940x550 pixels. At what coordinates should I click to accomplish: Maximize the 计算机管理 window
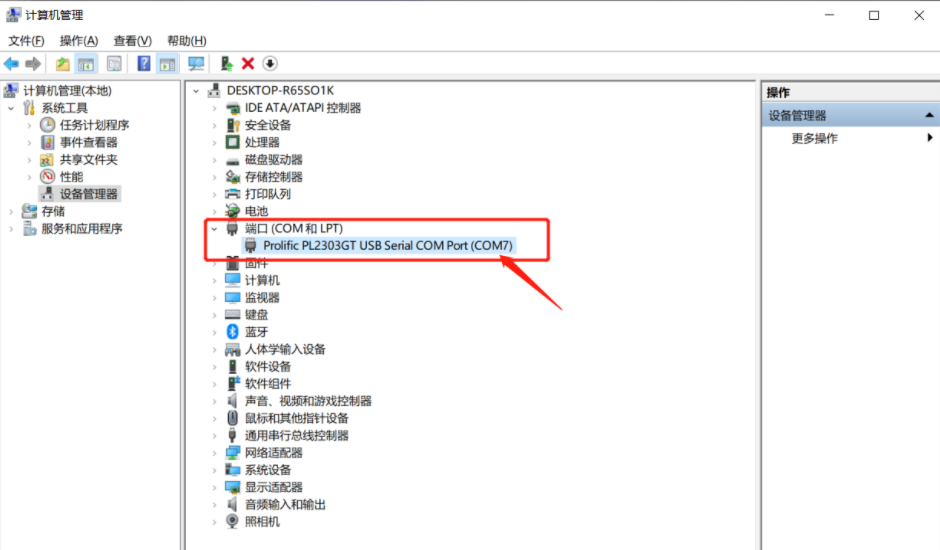[x=874, y=15]
